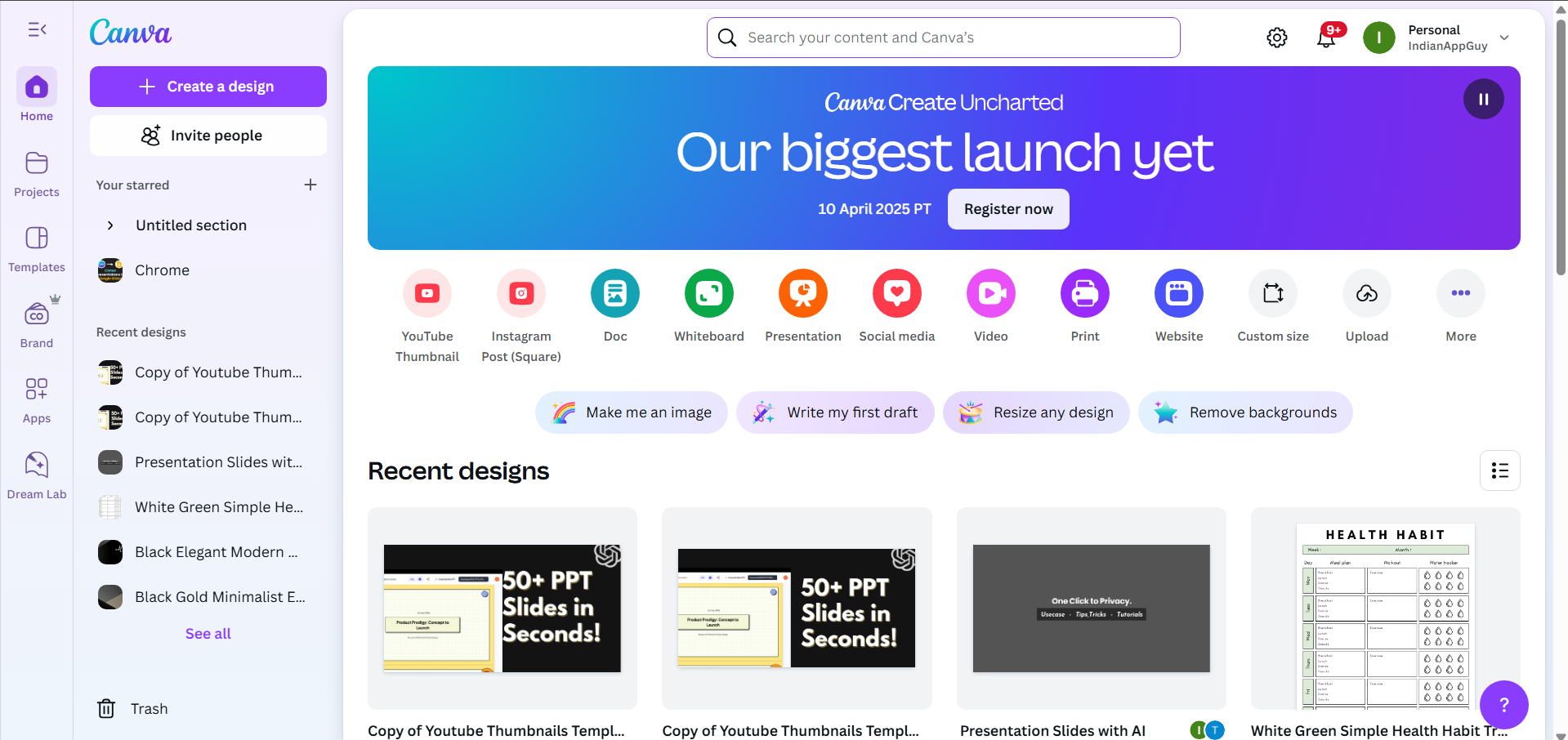Screen dimensions: 1568x740
Task: Open Black Gold Minimalist E... in sidebar
Action: click(208, 597)
